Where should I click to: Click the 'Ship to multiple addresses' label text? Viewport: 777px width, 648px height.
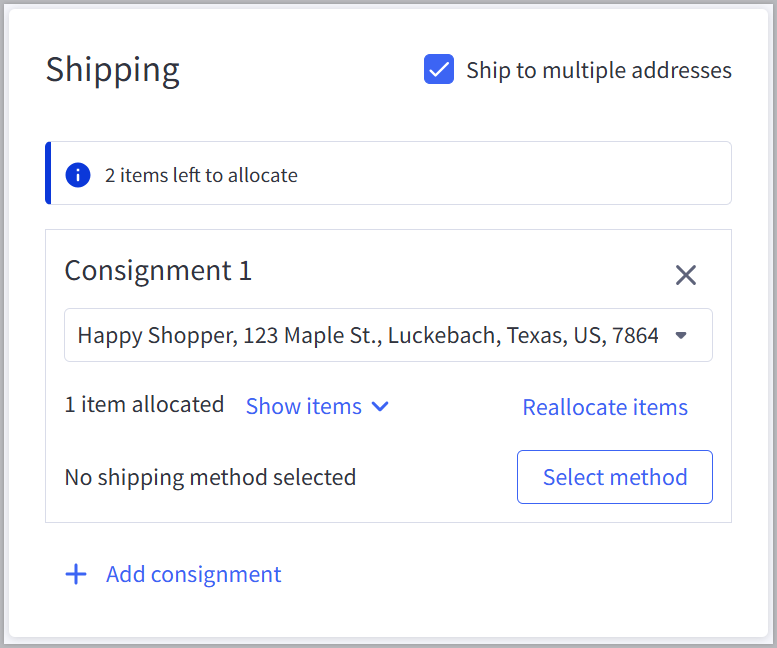[x=598, y=71]
